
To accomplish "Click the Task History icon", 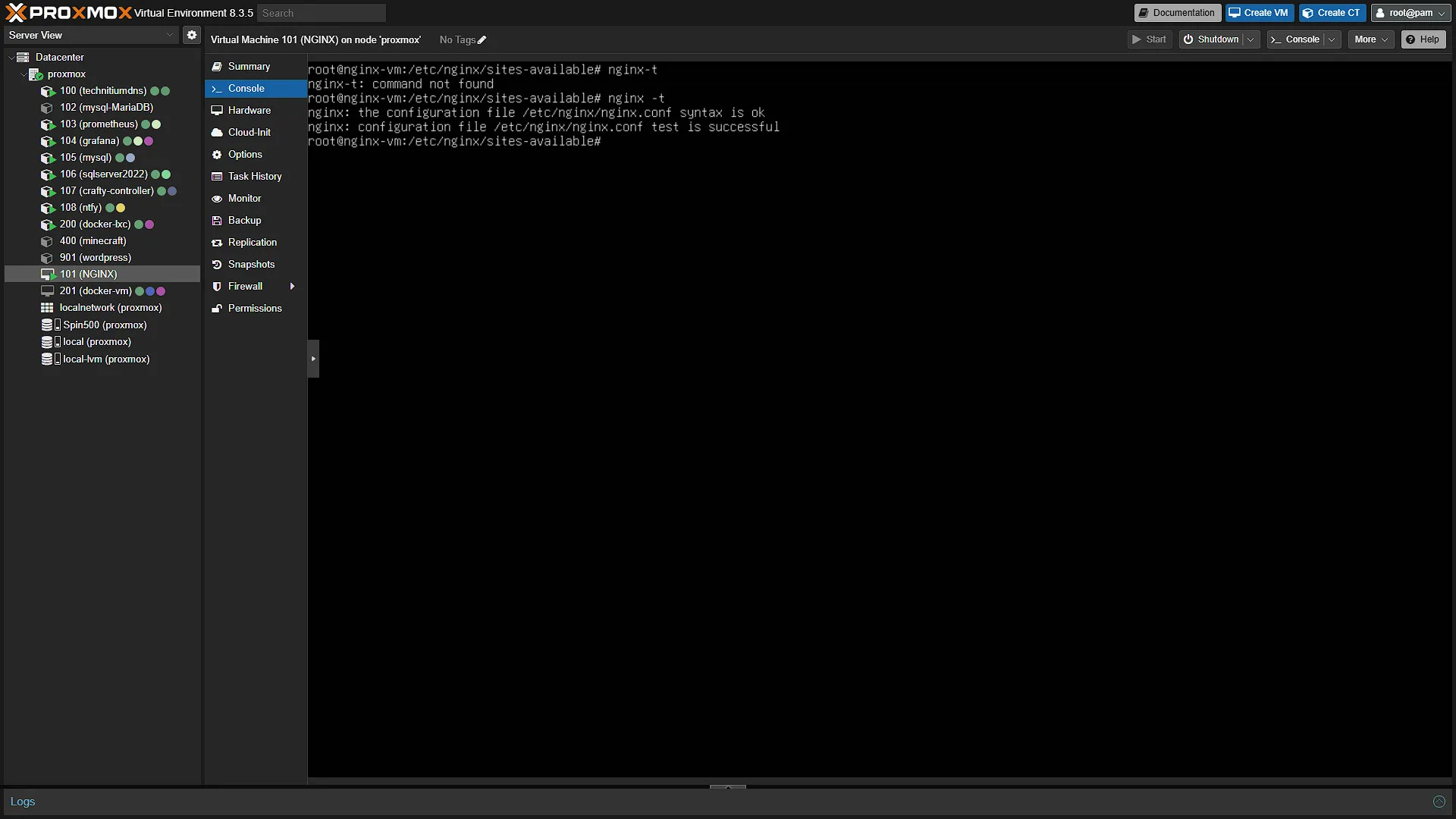I will [x=217, y=177].
